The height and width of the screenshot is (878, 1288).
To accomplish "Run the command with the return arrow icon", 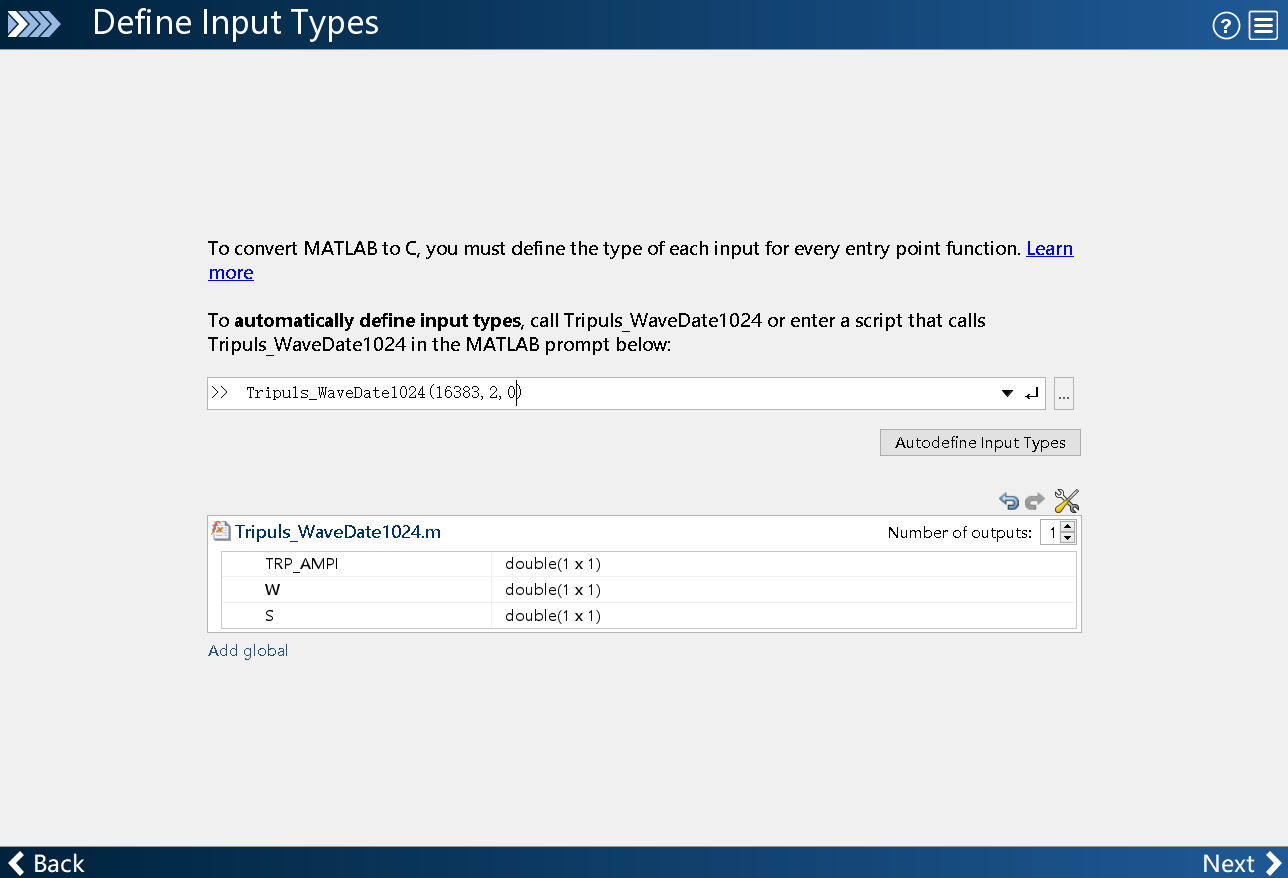I will pos(1032,394).
